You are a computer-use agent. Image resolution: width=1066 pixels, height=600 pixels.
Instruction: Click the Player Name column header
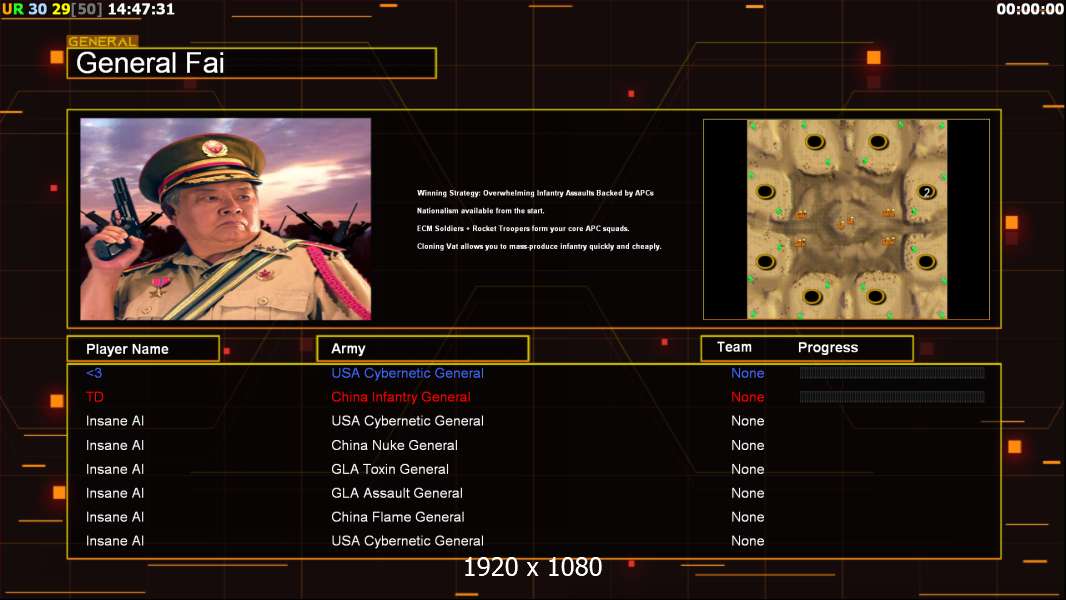(x=143, y=349)
